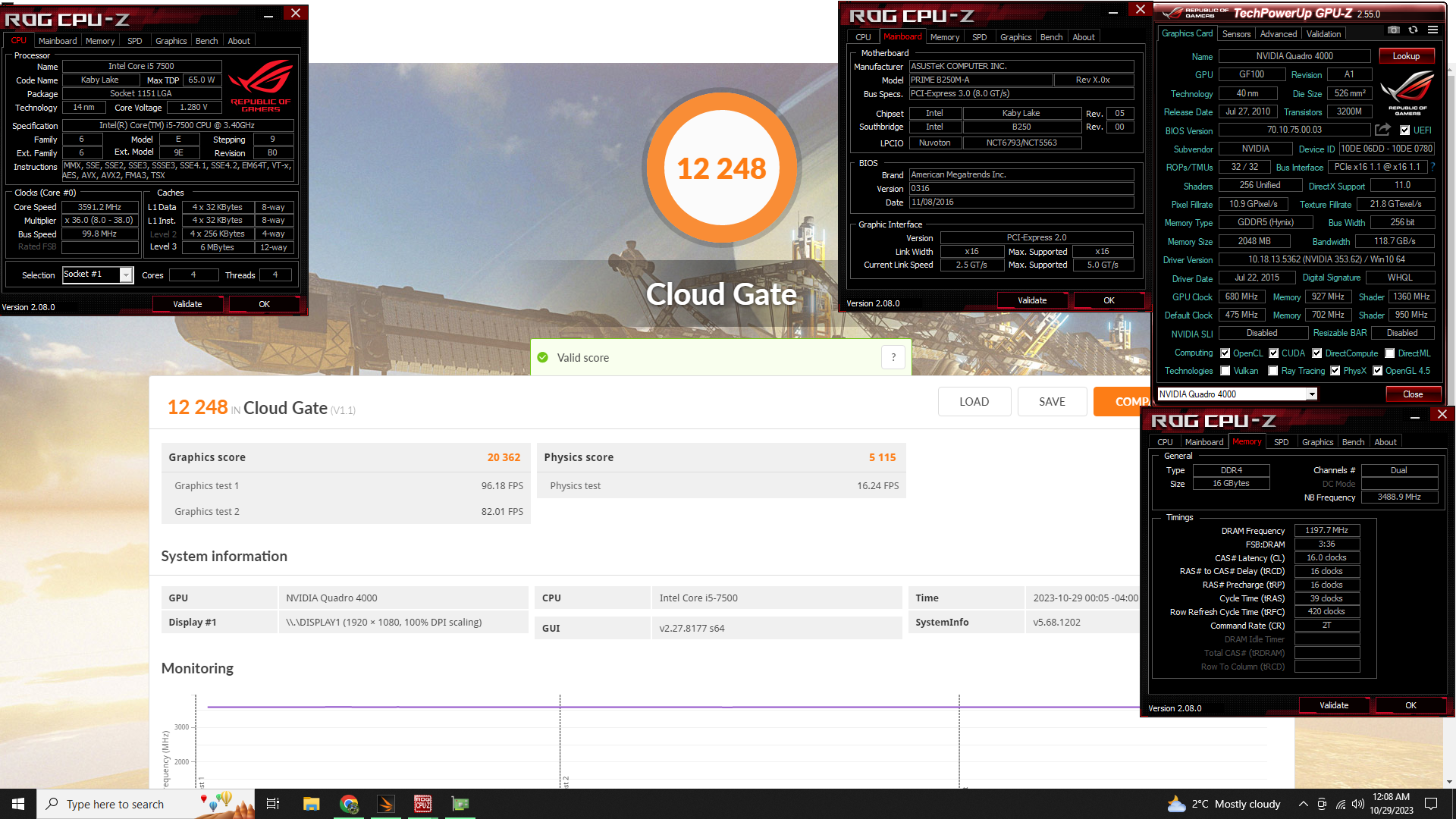The width and height of the screenshot is (1456, 819).
Task: Share GPU BIOS export icon
Action: [1383, 130]
